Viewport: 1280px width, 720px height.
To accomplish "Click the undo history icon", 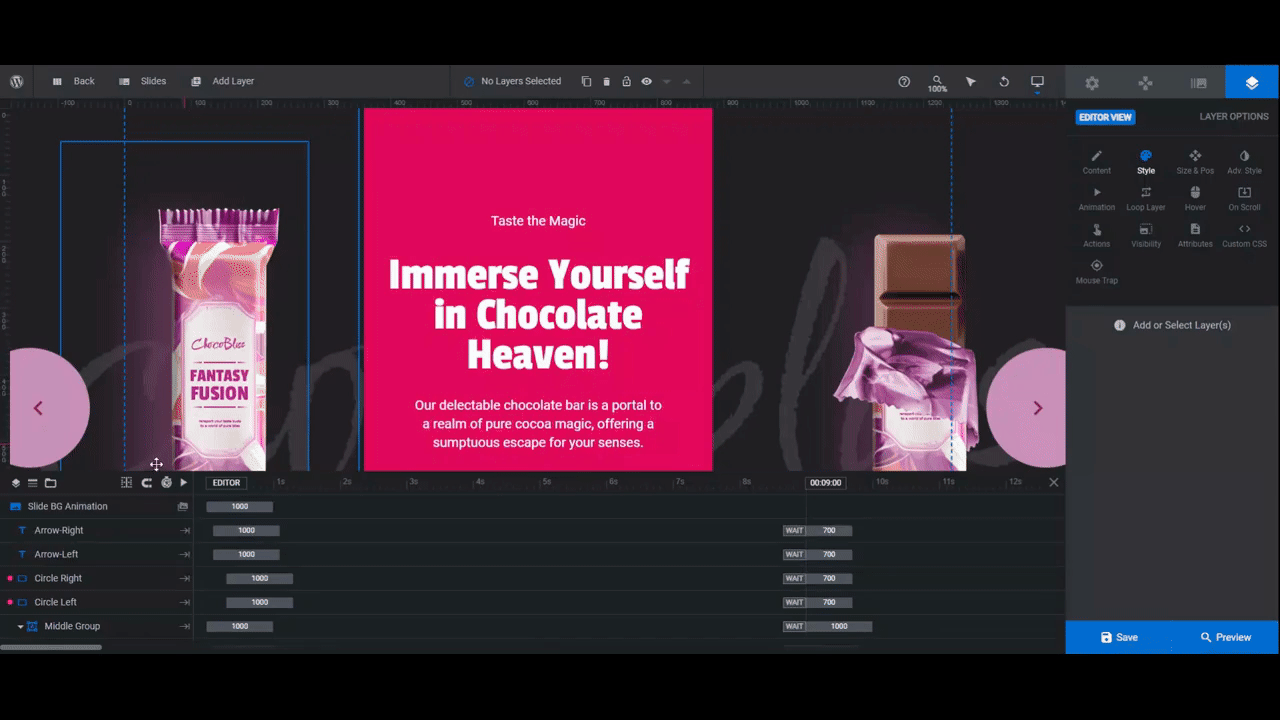I will click(1004, 81).
